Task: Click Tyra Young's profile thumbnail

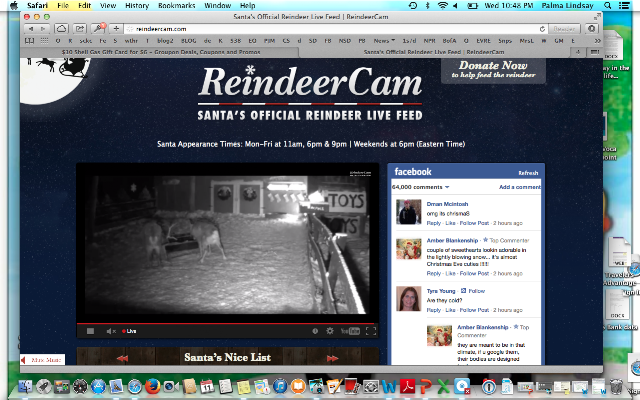Action: [x=409, y=299]
